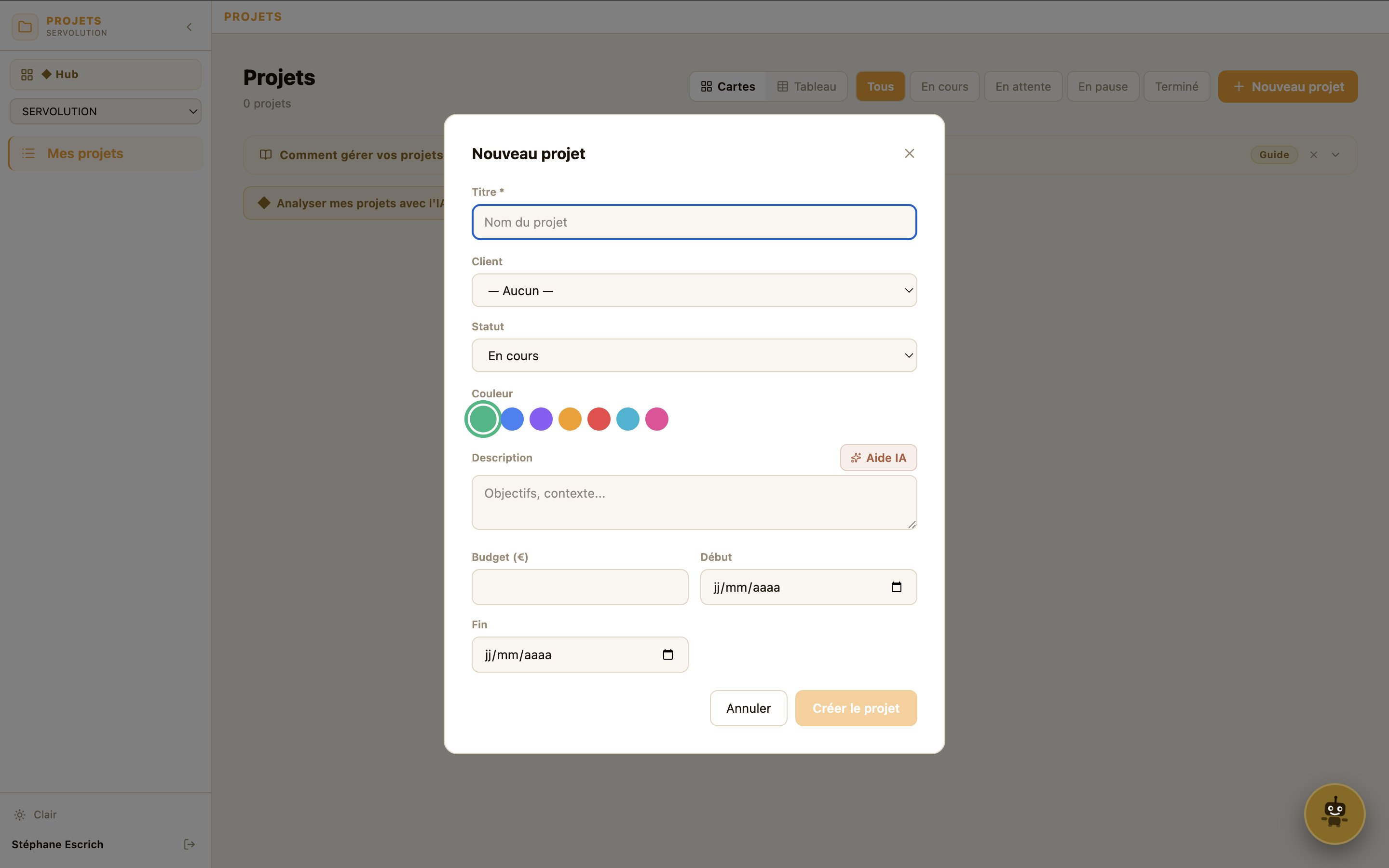Image resolution: width=1389 pixels, height=868 pixels.
Task: Open the Client dropdown showing Aucun
Action: click(x=694, y=290)
